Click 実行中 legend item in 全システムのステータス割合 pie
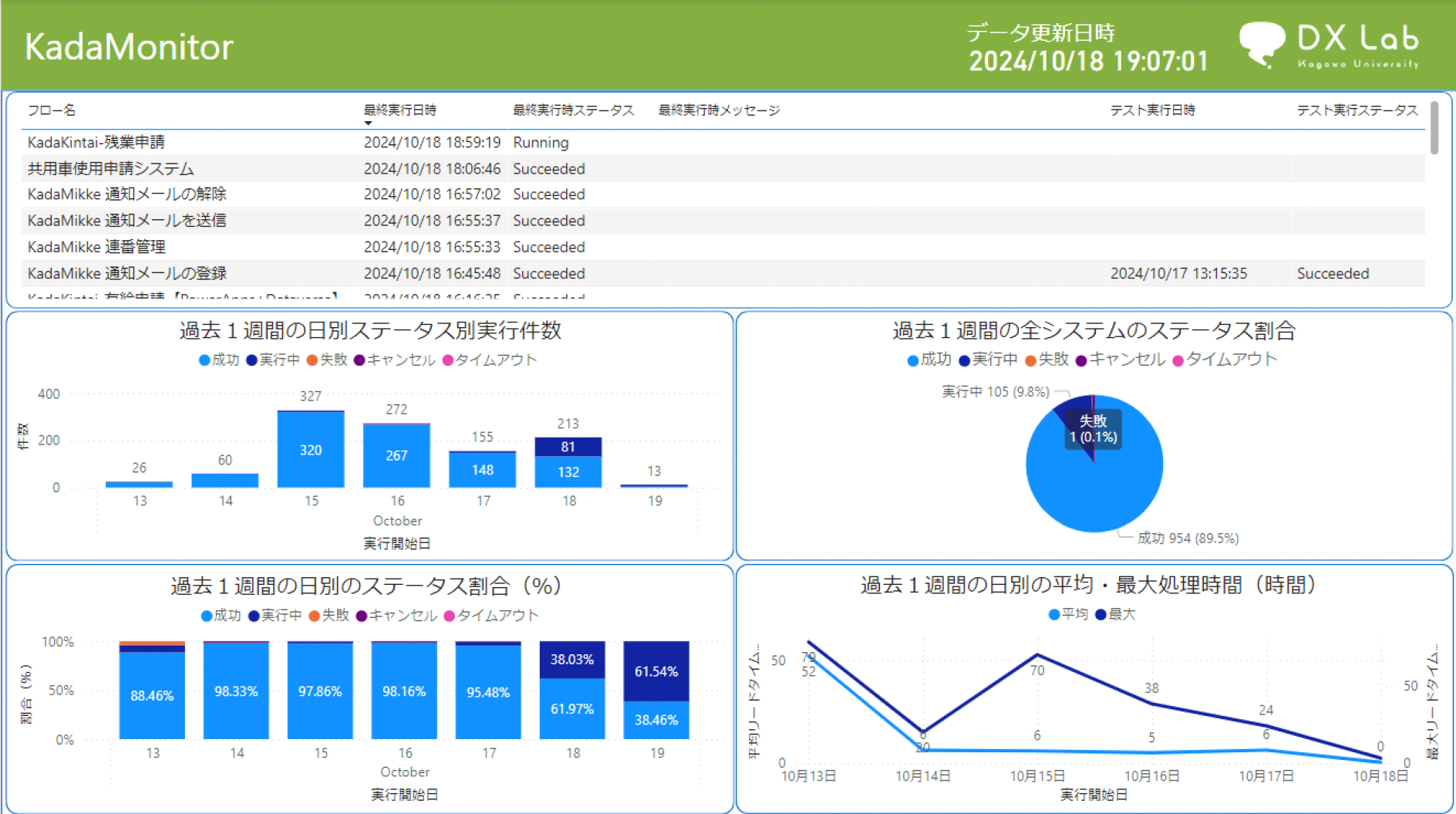 (988, 360)
